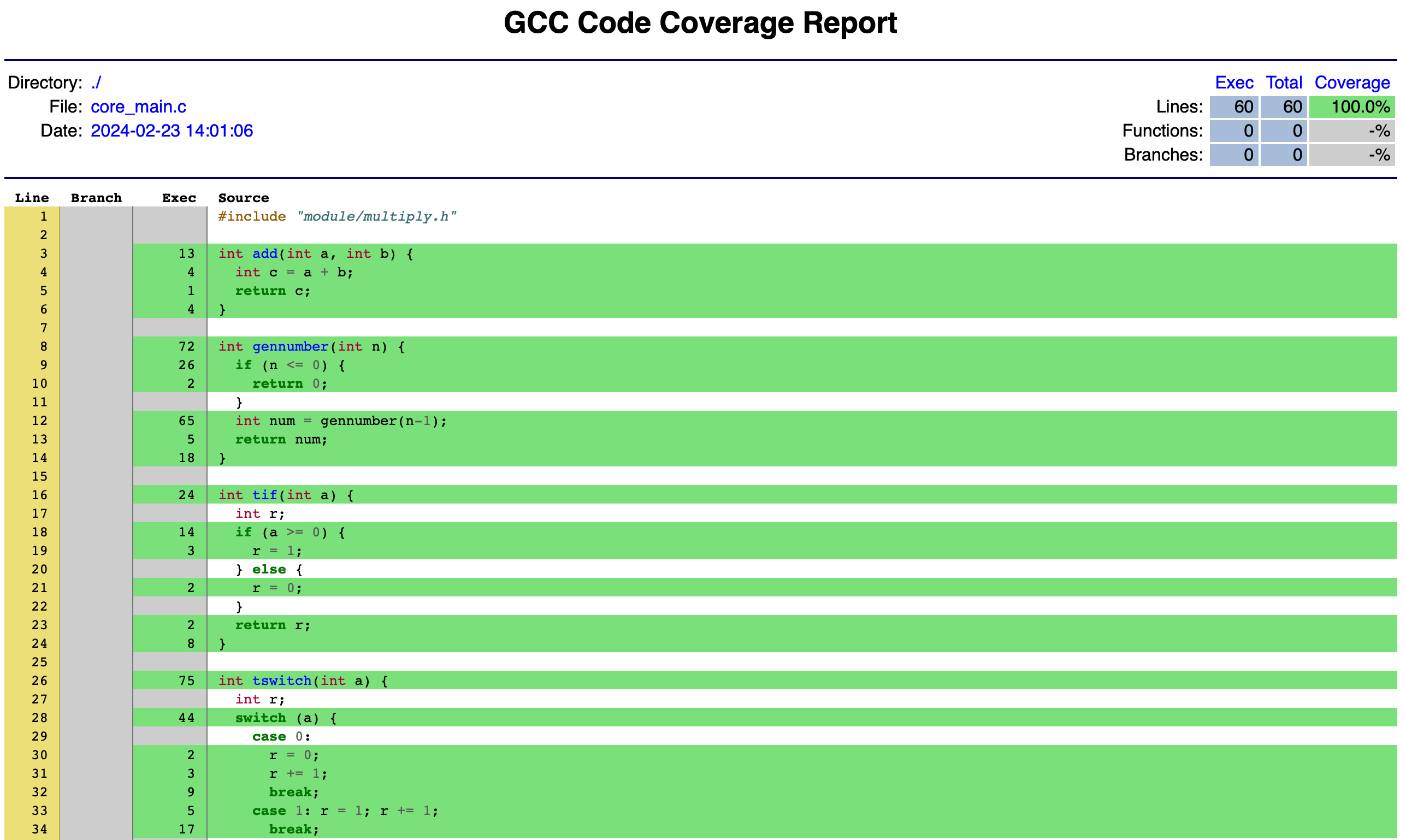The height and width of the screenshot is (840, 1406).
Task: Select the report date 2024-02-23 14:01:06
Action: (x=172, y=131)
